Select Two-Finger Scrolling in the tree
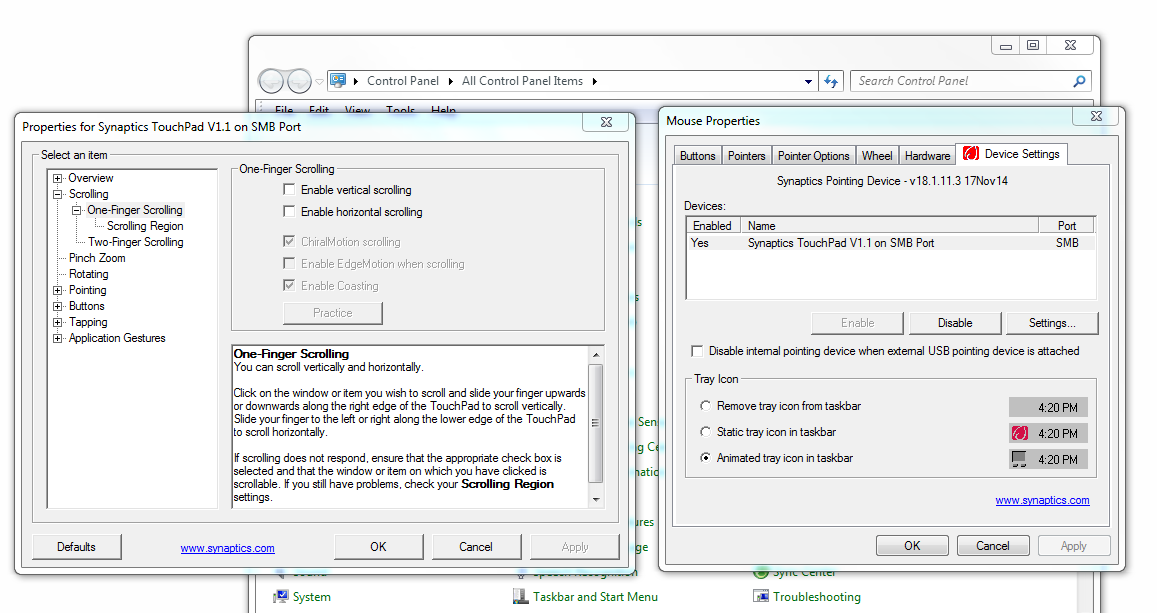Viewport: 1157px width, 613px height. click(136, 242)
